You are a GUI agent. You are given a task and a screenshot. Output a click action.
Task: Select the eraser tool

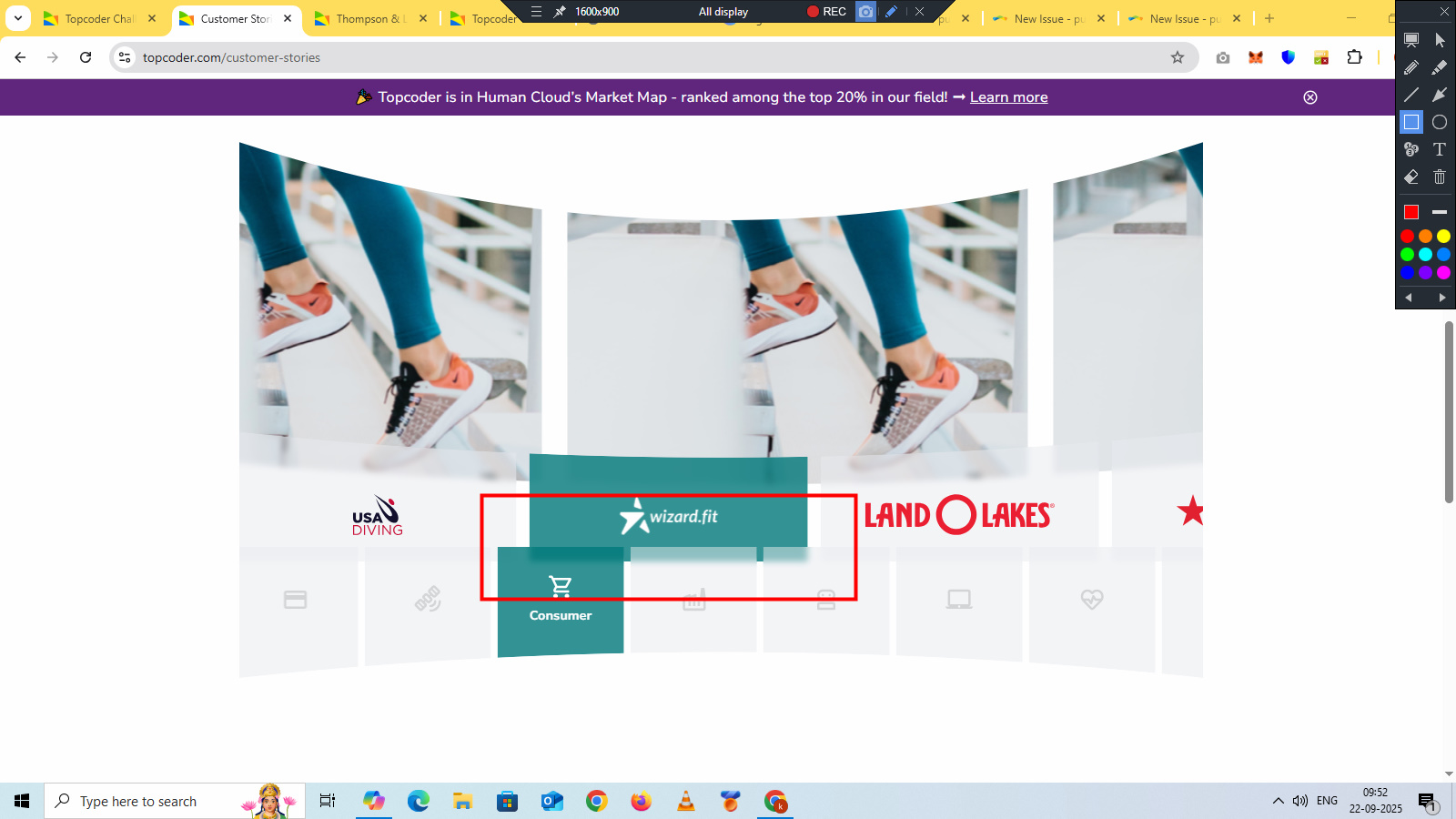(1411, 177)
